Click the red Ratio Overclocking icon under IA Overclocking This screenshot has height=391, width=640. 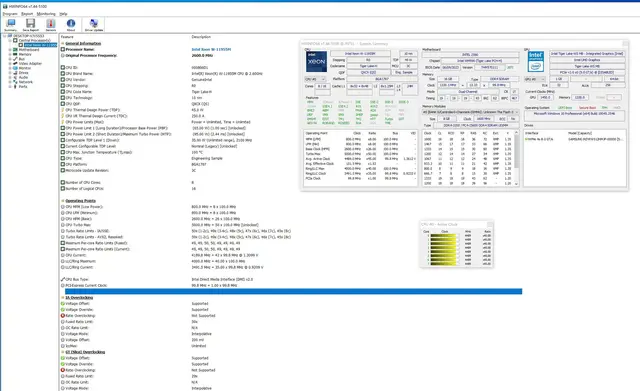pyautogui.click(x=63, y=315)
